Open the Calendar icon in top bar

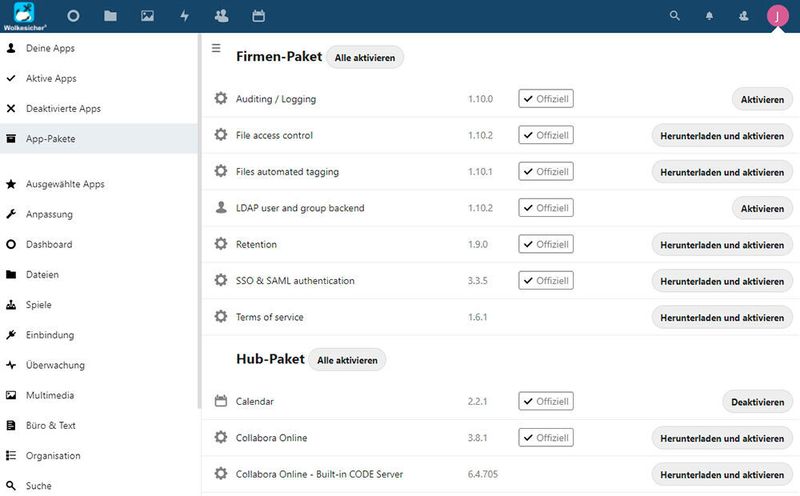click(259, 16)
